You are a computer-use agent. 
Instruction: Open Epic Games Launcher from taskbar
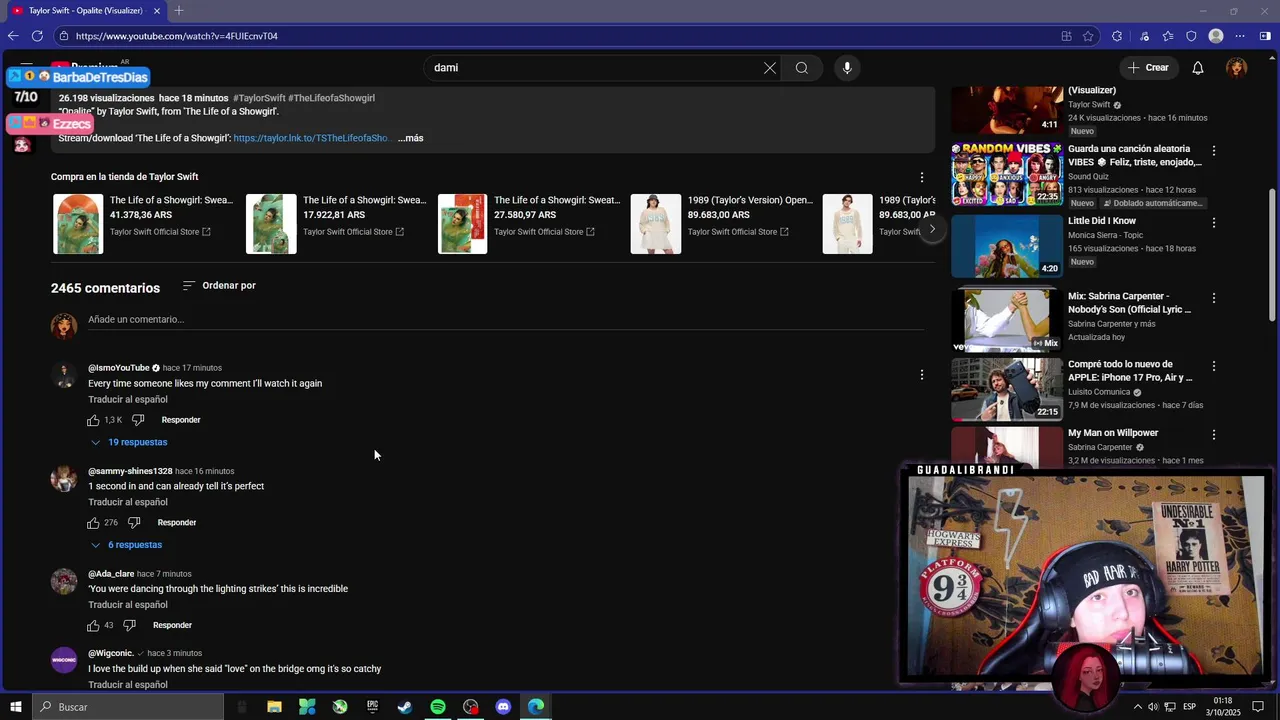[372, 707]
